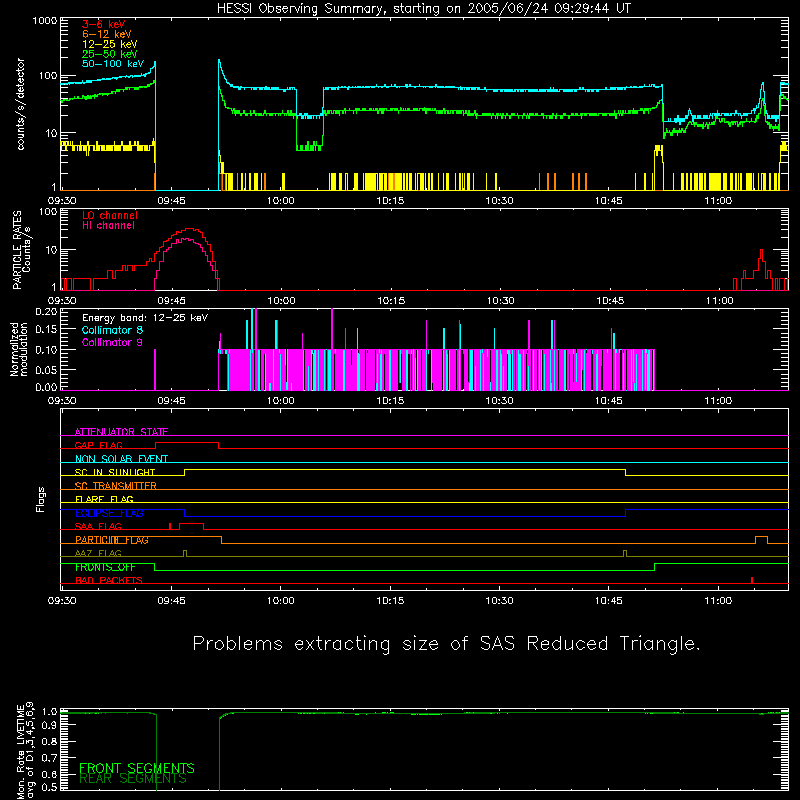Click the SC_IN_SUNLIGHT flag label
The width and height of the screenshot is (800, 800).
click(x=115, y=472)
